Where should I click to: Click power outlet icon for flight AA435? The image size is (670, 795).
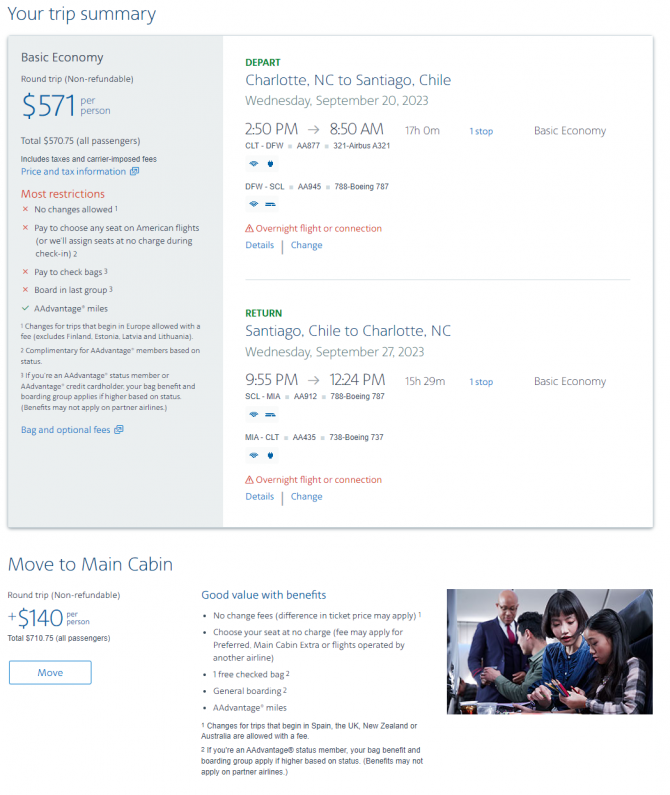point(270,455)
